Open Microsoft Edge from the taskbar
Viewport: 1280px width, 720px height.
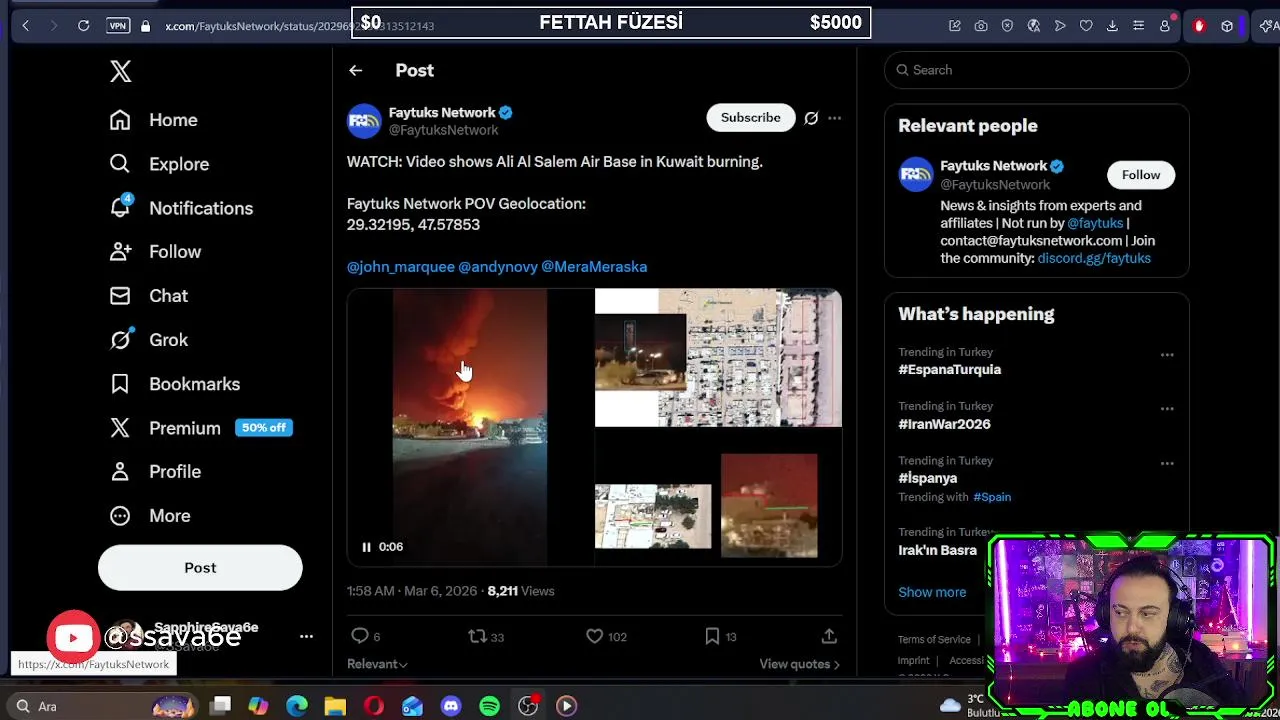[297, 706]
